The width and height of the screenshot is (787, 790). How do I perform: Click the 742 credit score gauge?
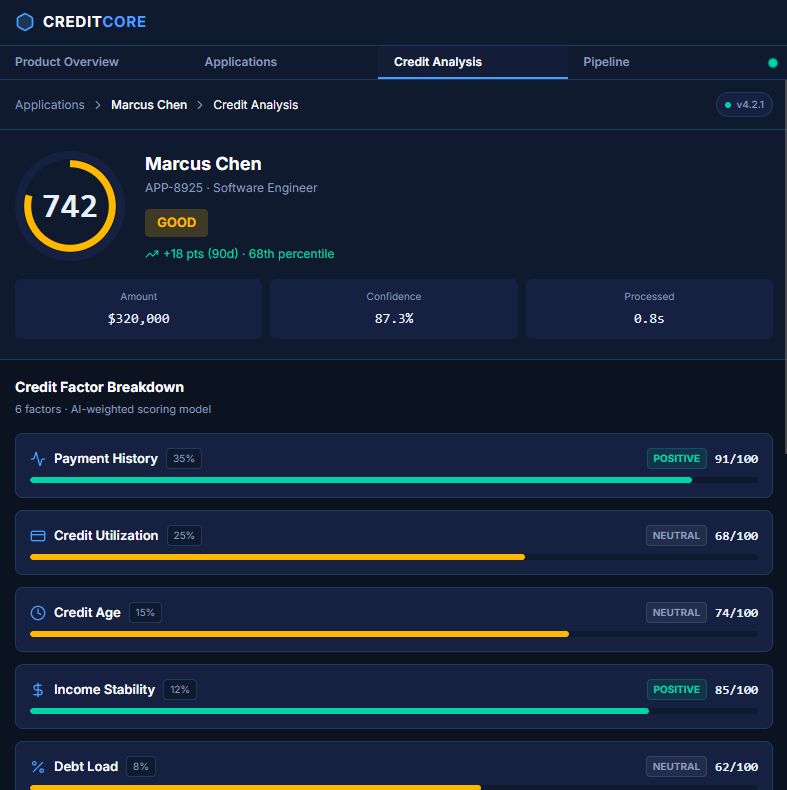[x=70, y=206]
